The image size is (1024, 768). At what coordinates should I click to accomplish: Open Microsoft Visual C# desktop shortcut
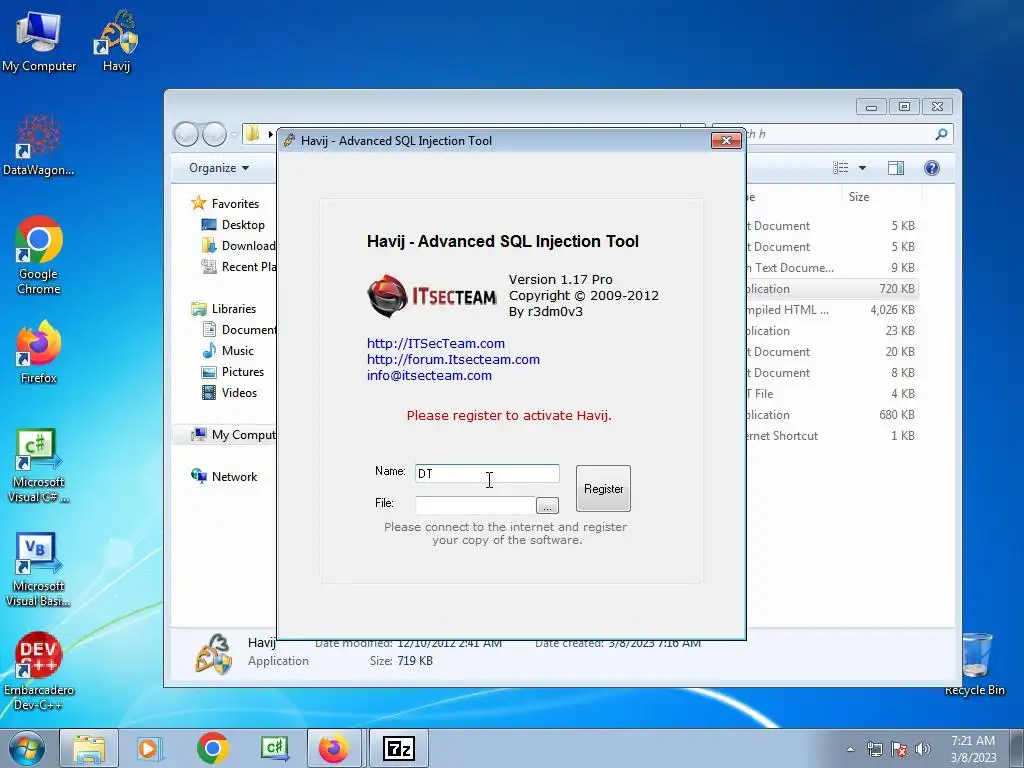[39, 466]
